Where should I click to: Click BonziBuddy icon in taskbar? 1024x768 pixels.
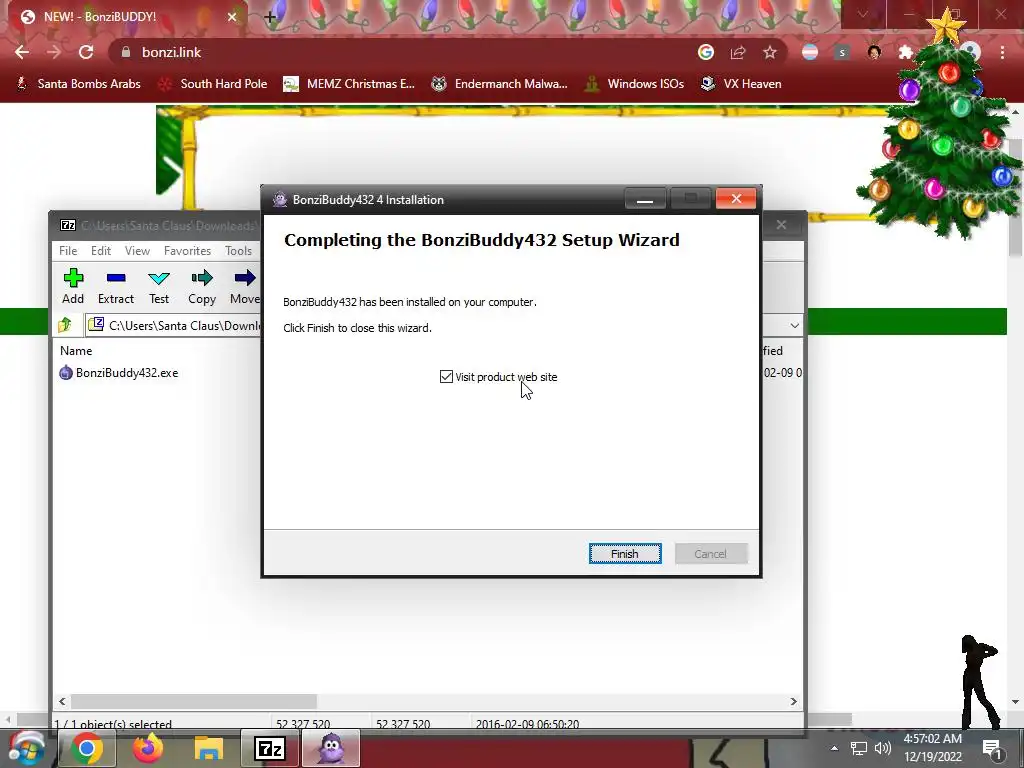click(331, 748)
